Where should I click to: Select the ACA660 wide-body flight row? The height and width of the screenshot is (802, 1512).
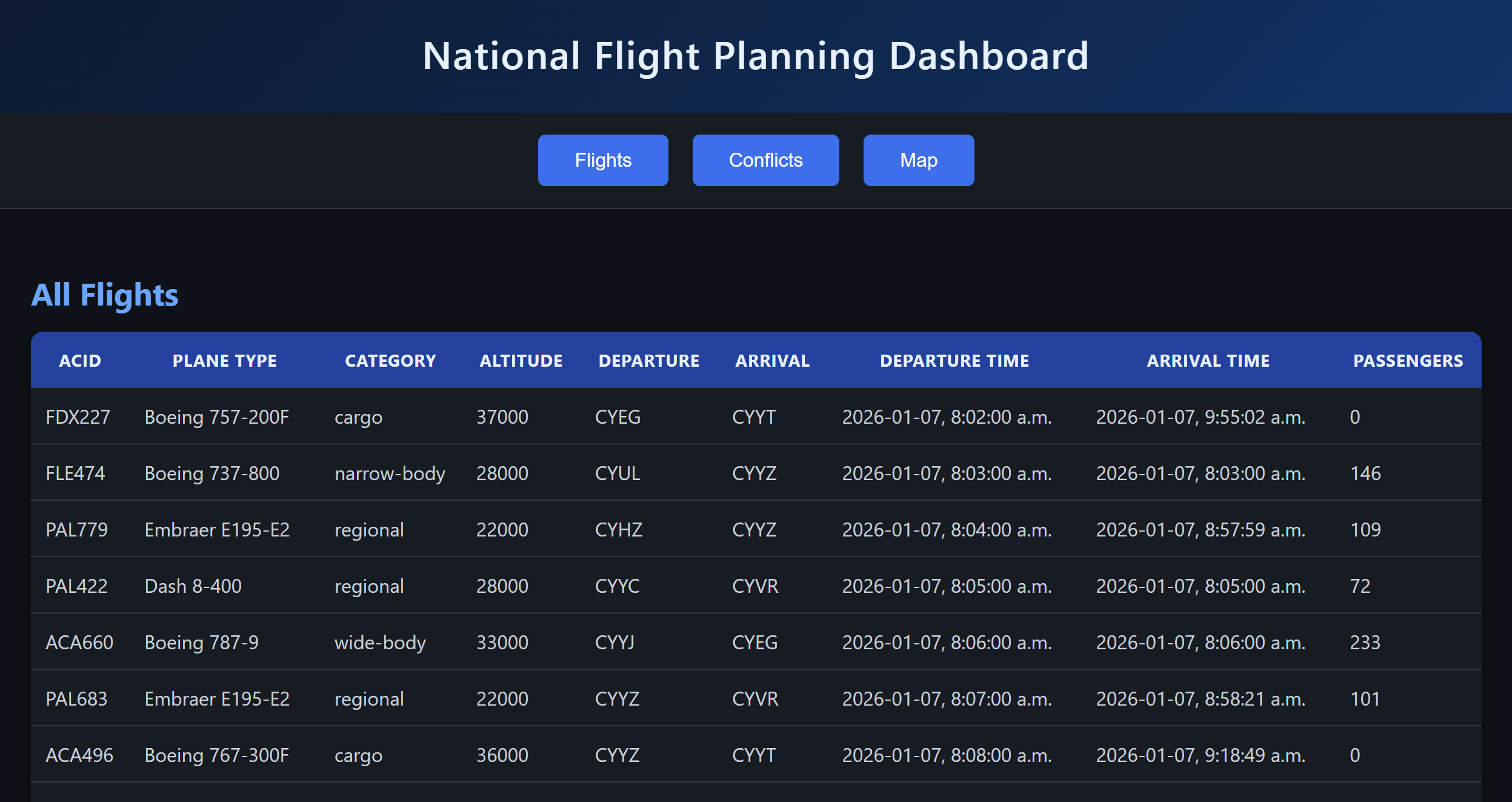79,643
